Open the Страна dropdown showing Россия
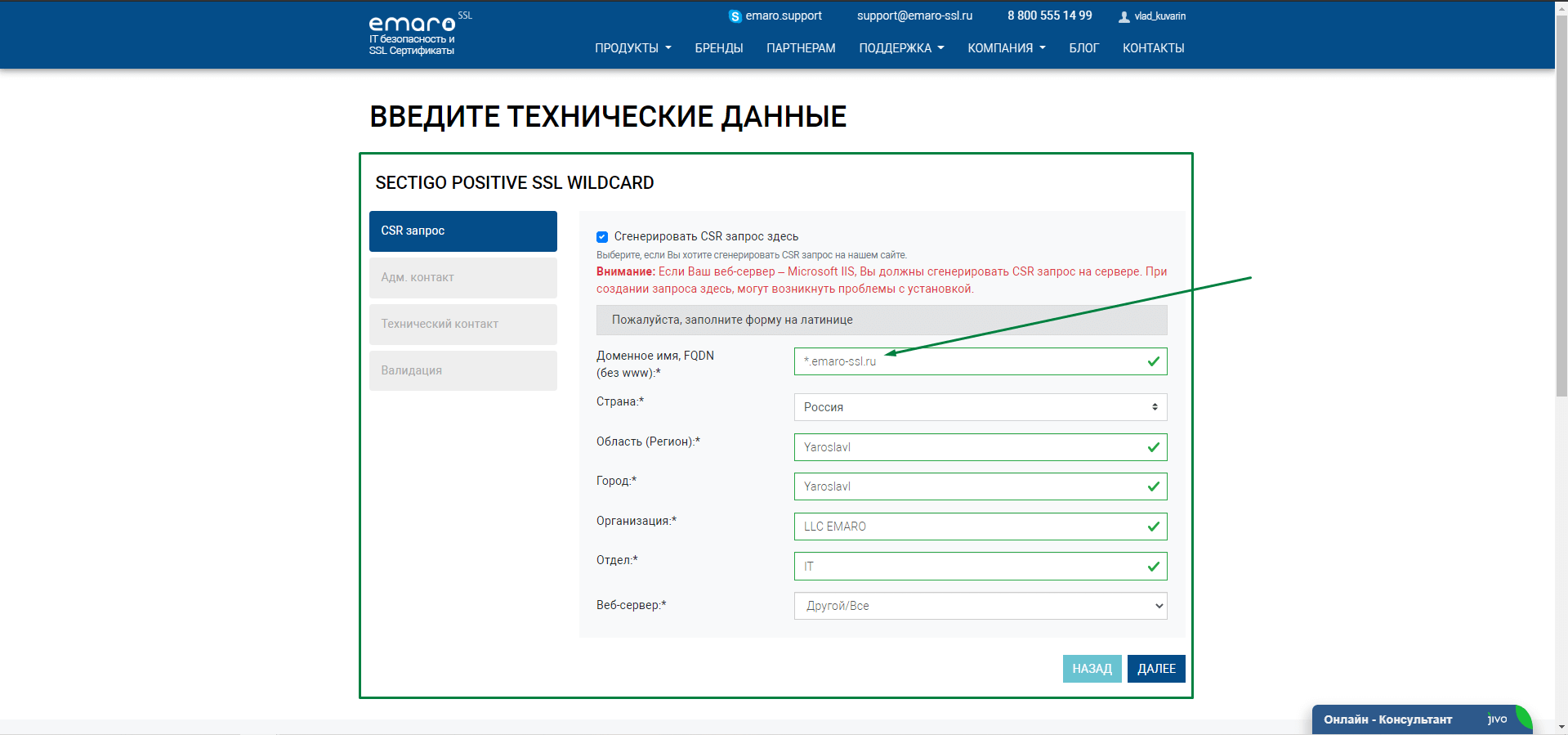This screenshot has width=1568, height=735. point(981,407)
